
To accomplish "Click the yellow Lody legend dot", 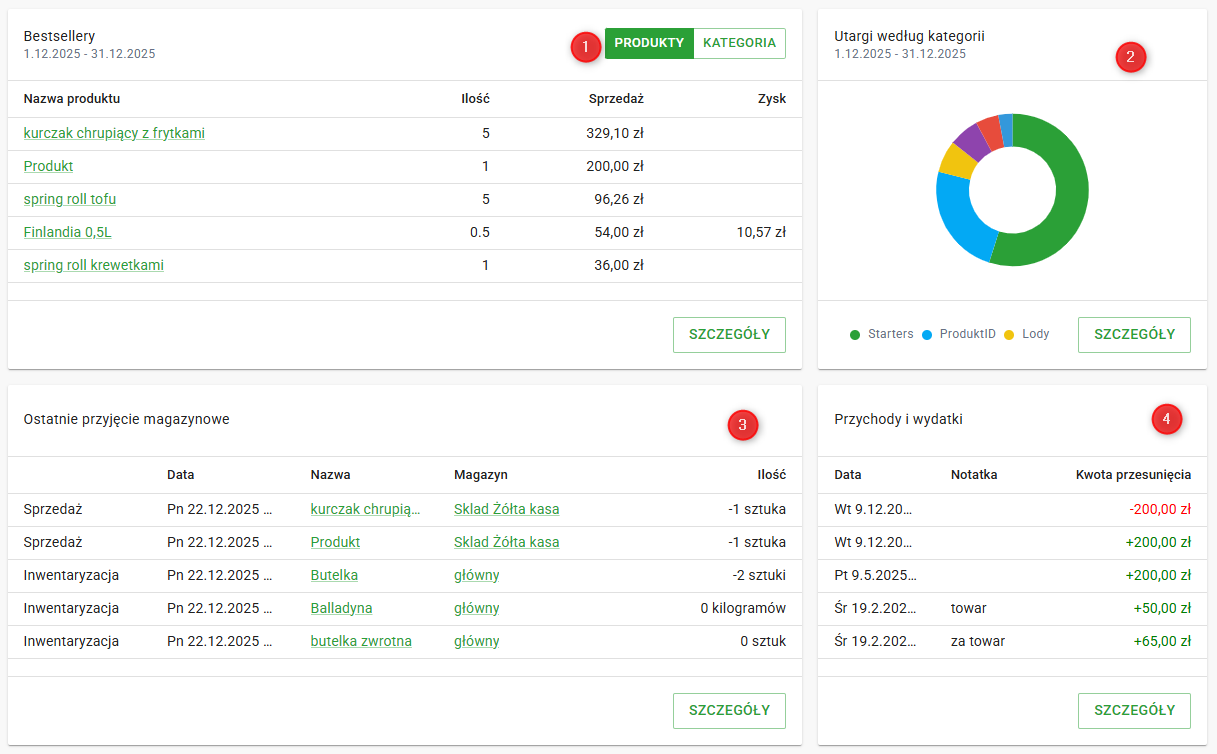I will pos(1009,335).
